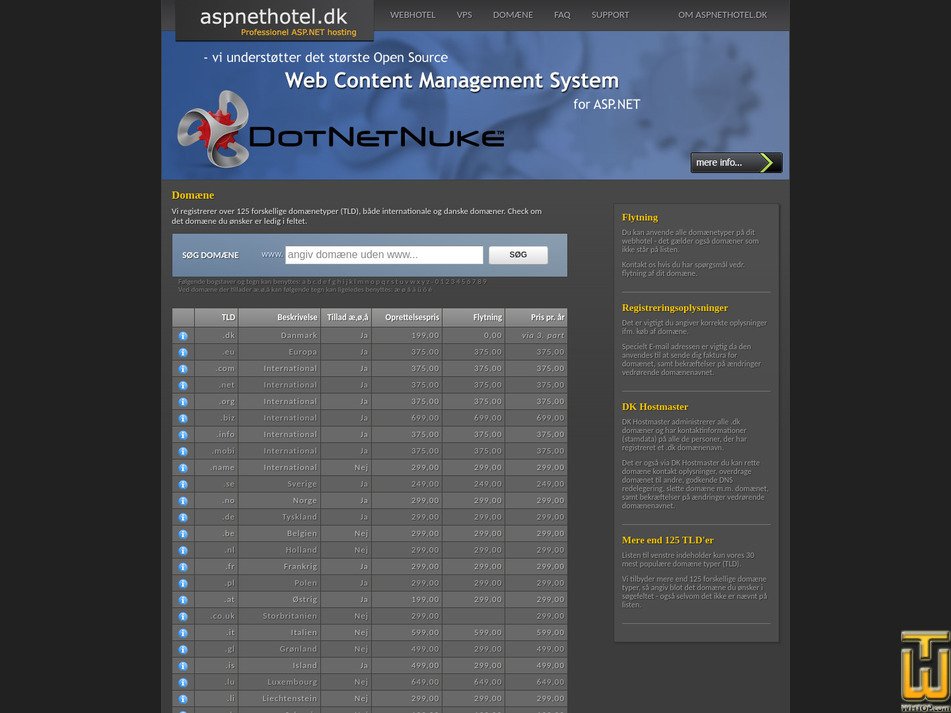Click info icon in the .info row
The width and height of the screenshot is (951, 713).
point(183,435)
